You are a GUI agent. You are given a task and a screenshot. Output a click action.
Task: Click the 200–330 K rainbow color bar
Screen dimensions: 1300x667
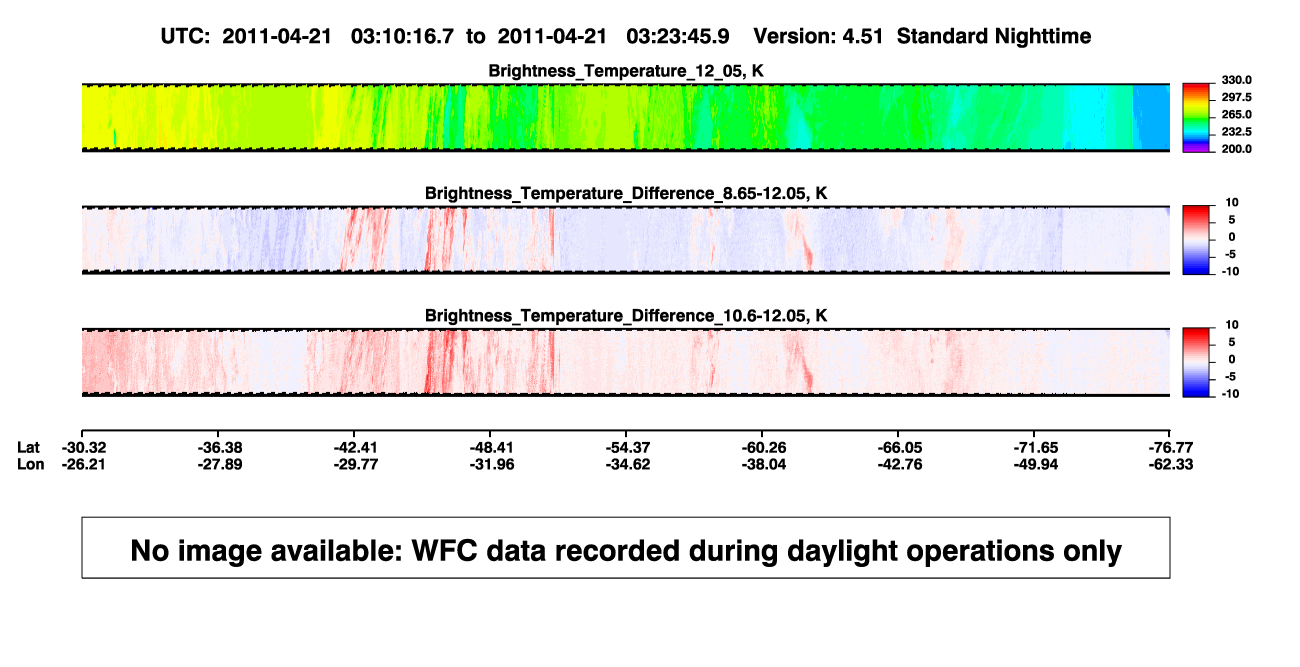1197,117
